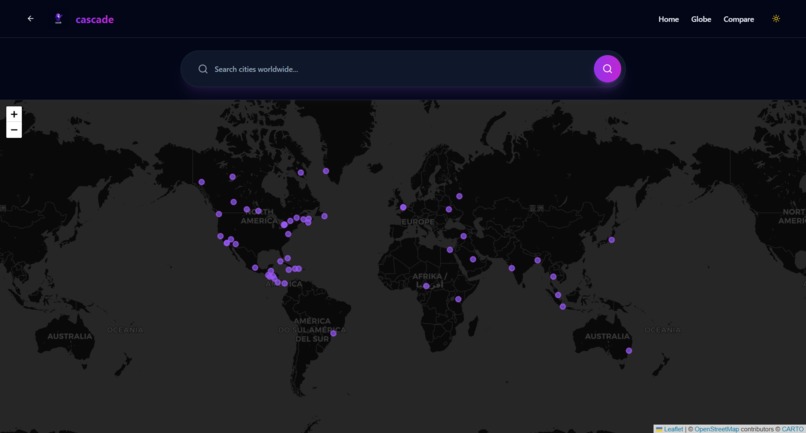Select the city marker in Ireland
This screenshot has height=433, width=806.
click(x=403, y=207)
